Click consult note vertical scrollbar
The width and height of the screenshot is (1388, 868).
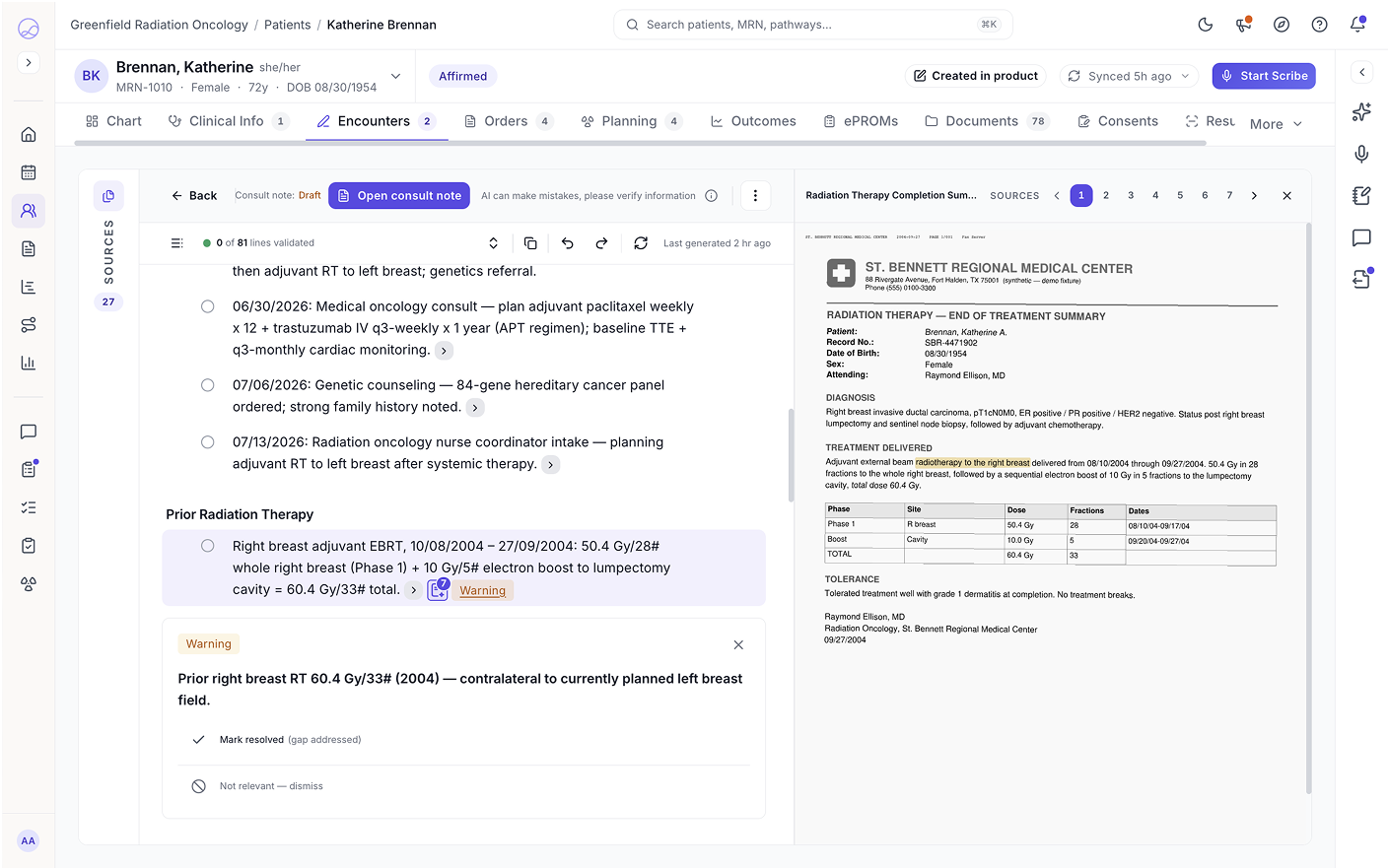[x=791, y=455]
